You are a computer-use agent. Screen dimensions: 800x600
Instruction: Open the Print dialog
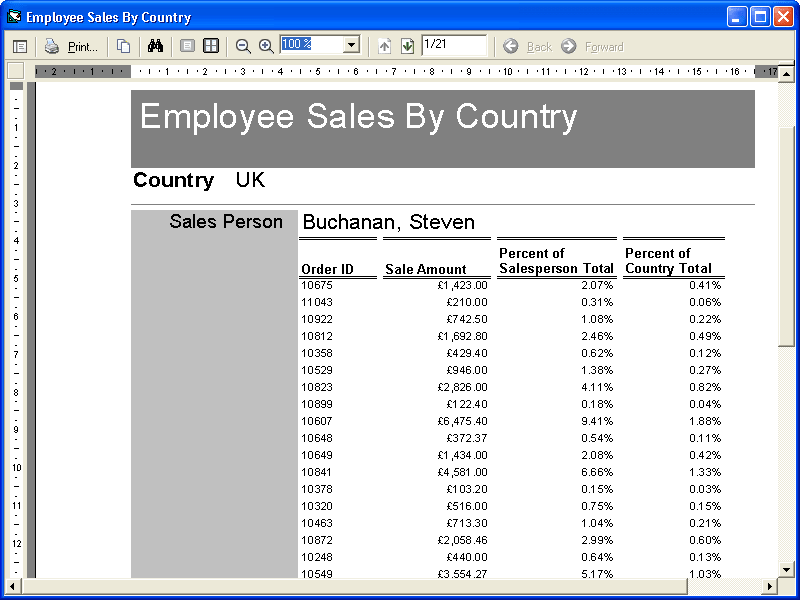(77, 46)
